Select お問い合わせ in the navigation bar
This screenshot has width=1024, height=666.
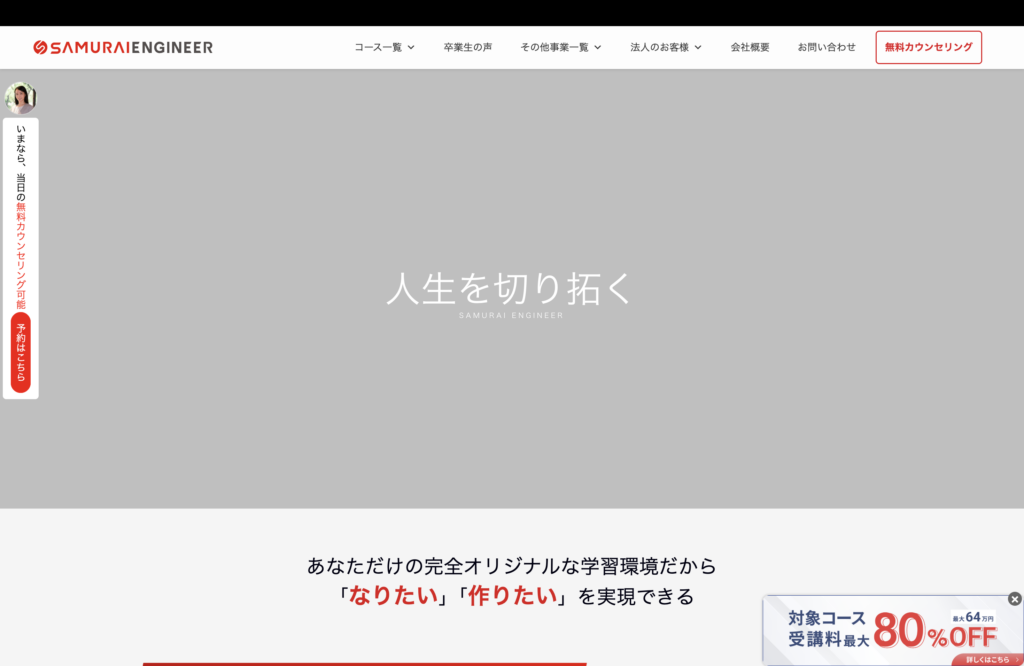click(826, 47)
